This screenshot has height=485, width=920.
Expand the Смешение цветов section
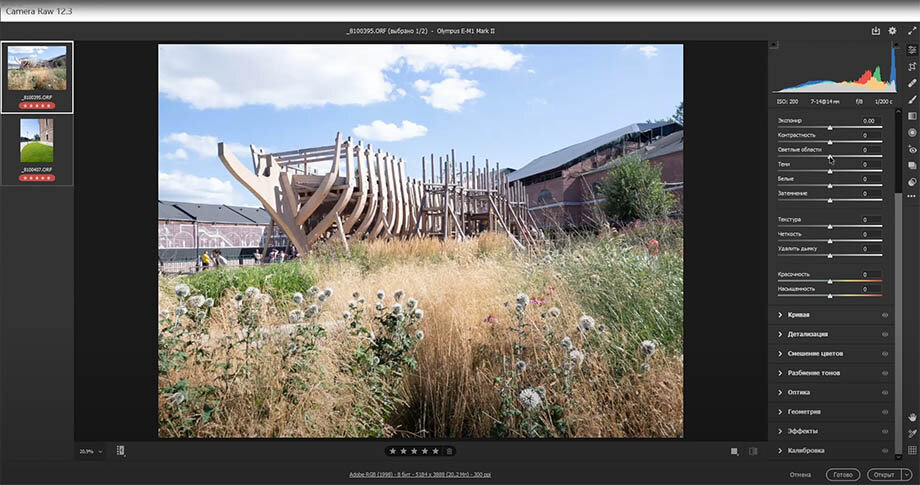(x=780, y=354)
